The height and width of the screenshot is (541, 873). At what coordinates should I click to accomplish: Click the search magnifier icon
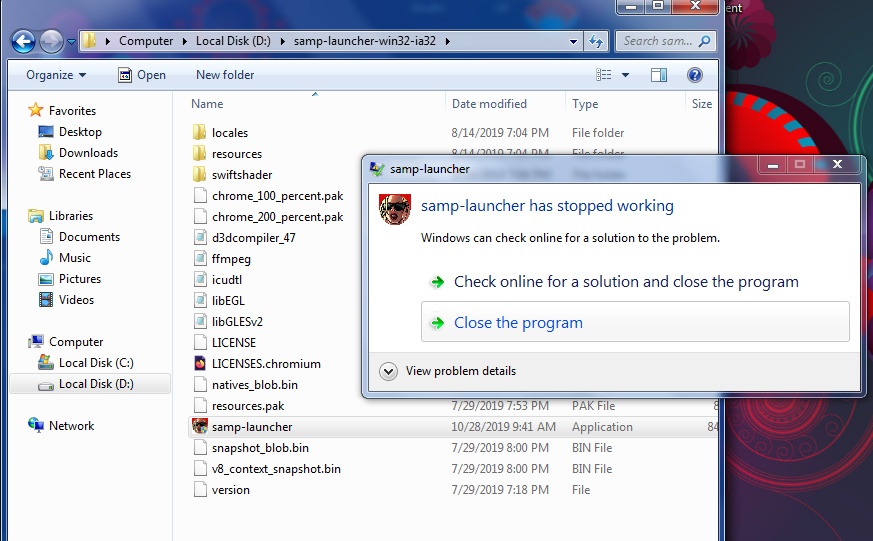pos(704,41)
